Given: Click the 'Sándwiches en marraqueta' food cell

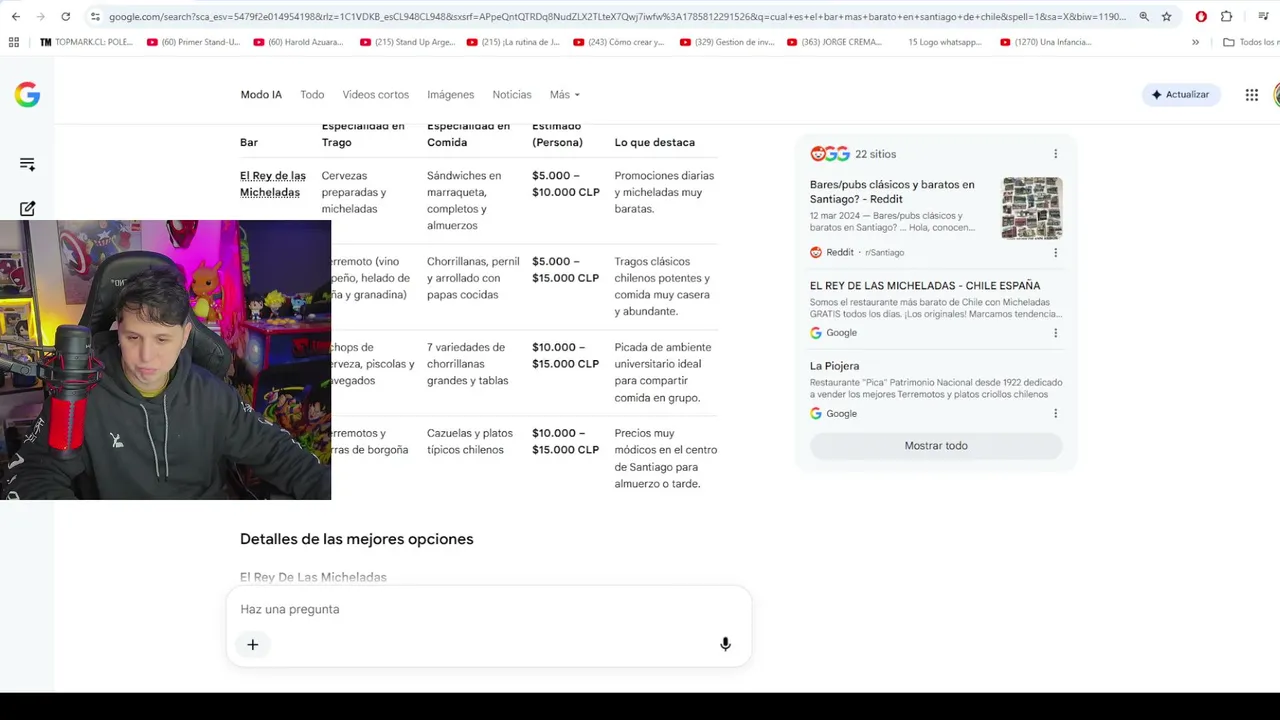Looking at the screenshot, I should click(464, 200).
